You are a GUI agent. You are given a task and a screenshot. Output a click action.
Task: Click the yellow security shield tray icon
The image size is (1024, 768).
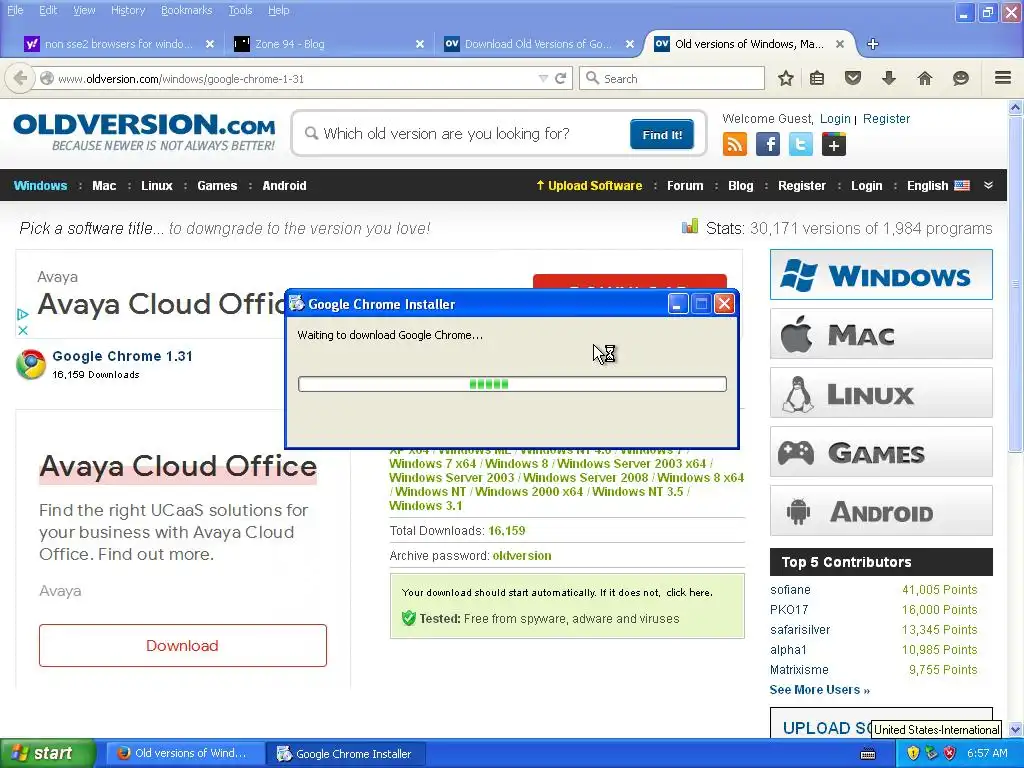tap(913, 753)
